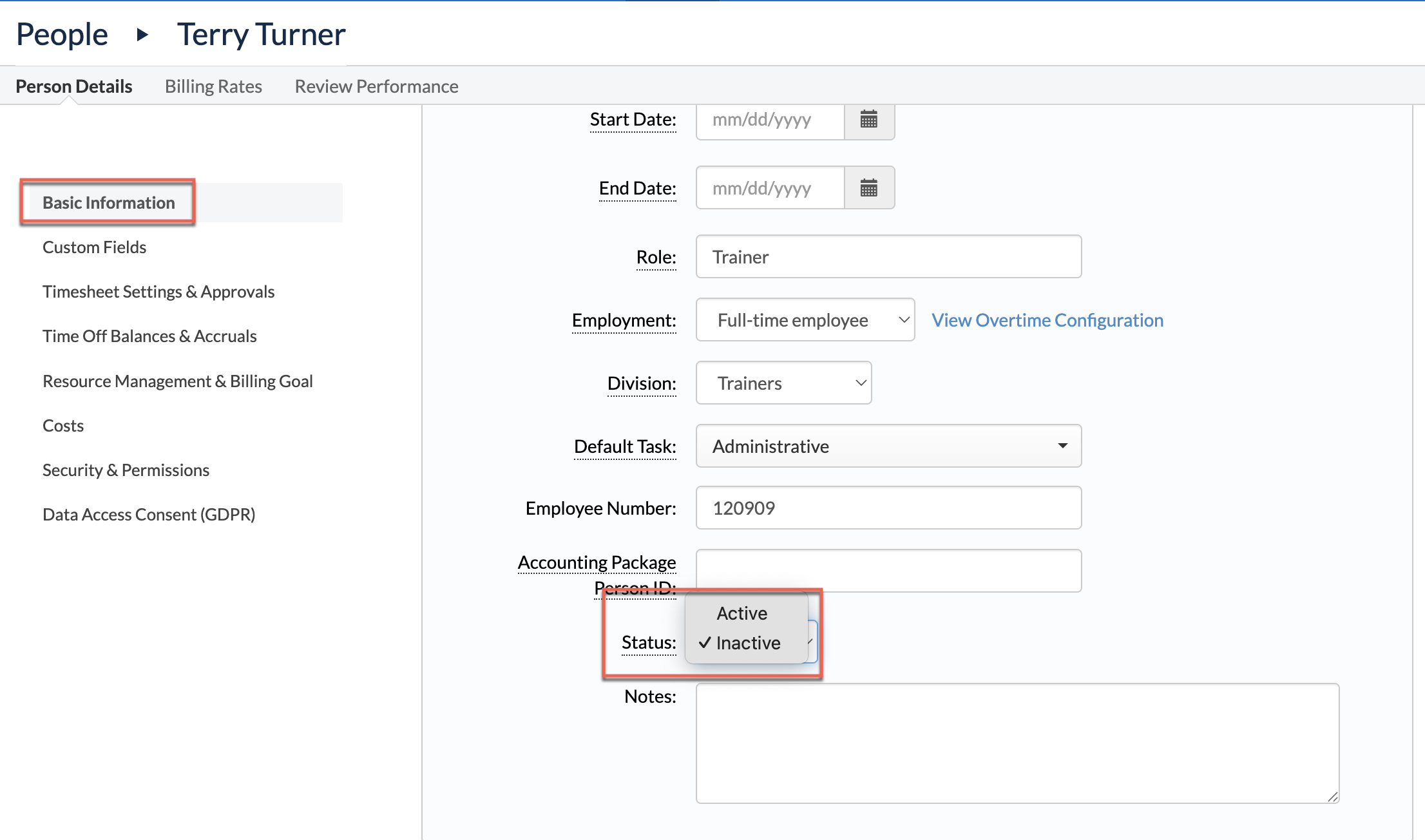This screenshot has width=1425, height=840.
Task: Open the Division dropdown
Action: tap(783, 383)
